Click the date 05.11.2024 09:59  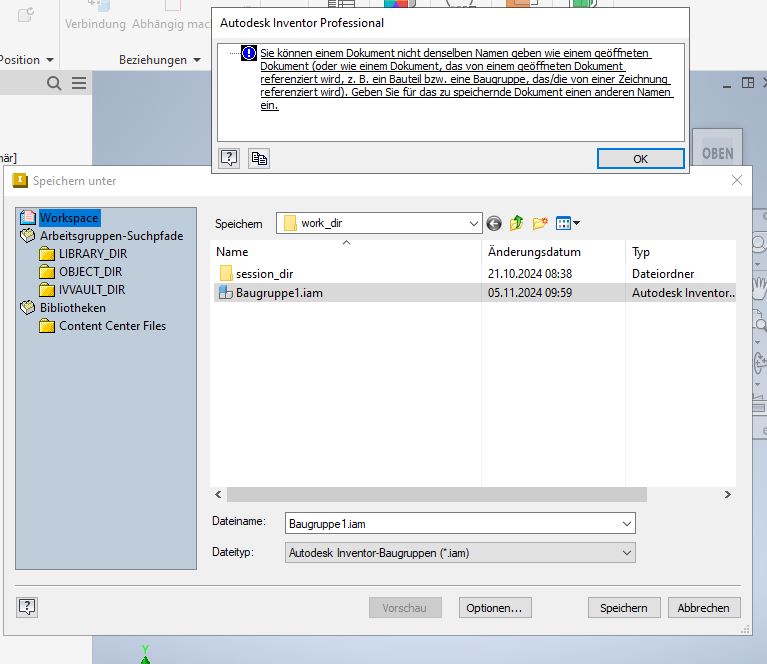click(529, 293)
